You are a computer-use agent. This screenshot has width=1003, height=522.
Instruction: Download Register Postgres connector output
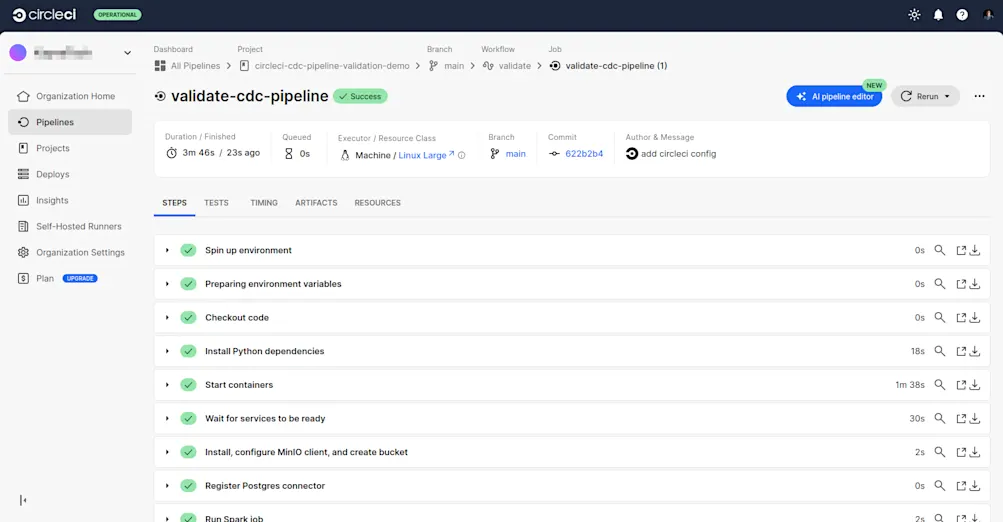975,486
